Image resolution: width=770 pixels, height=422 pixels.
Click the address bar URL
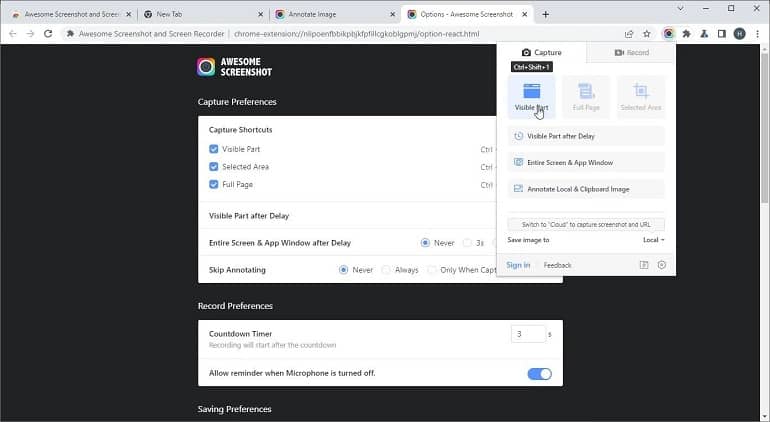pos(357,34)
